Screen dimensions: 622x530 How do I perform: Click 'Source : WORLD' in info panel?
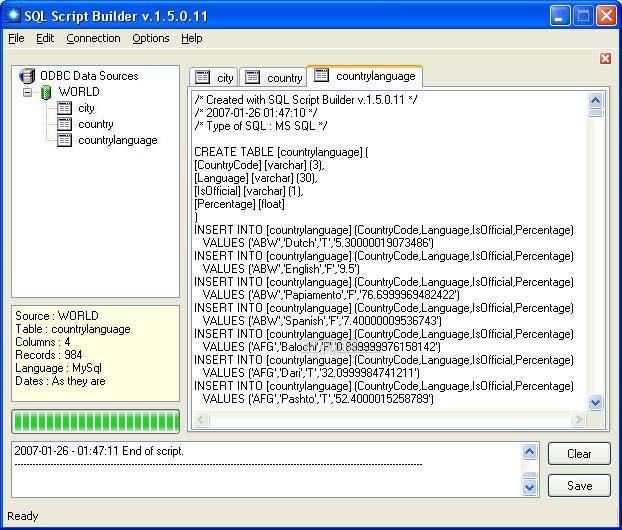click(x=57, y=316)
